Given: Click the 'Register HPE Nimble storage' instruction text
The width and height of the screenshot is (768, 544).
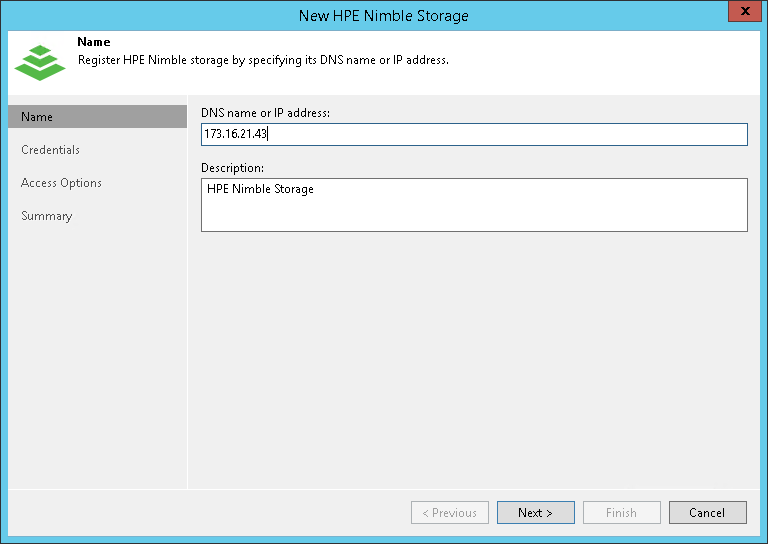Looking at the screenshot, I should (x=263, y=60).
